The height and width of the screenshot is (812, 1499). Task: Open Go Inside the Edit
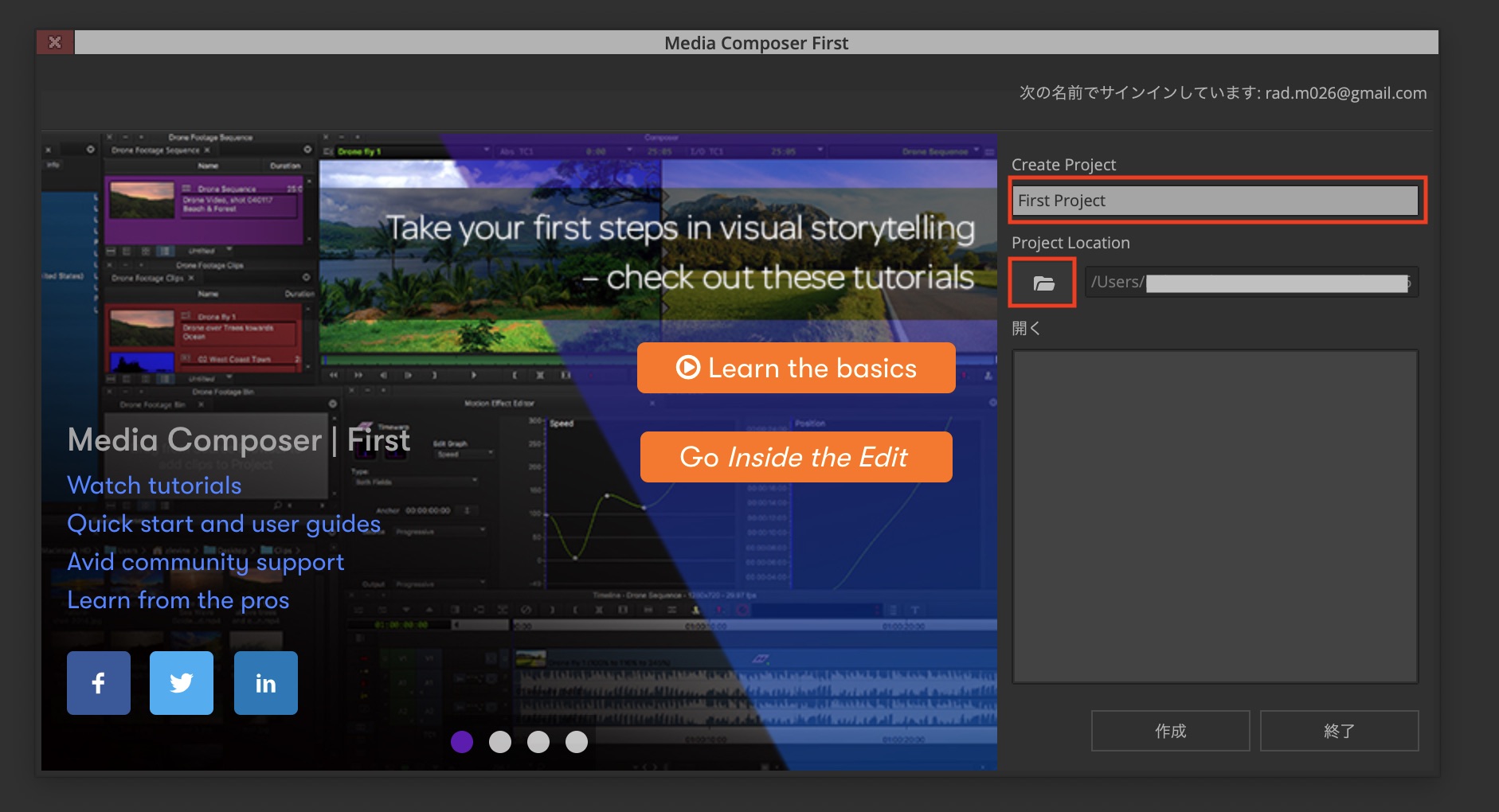796,457
